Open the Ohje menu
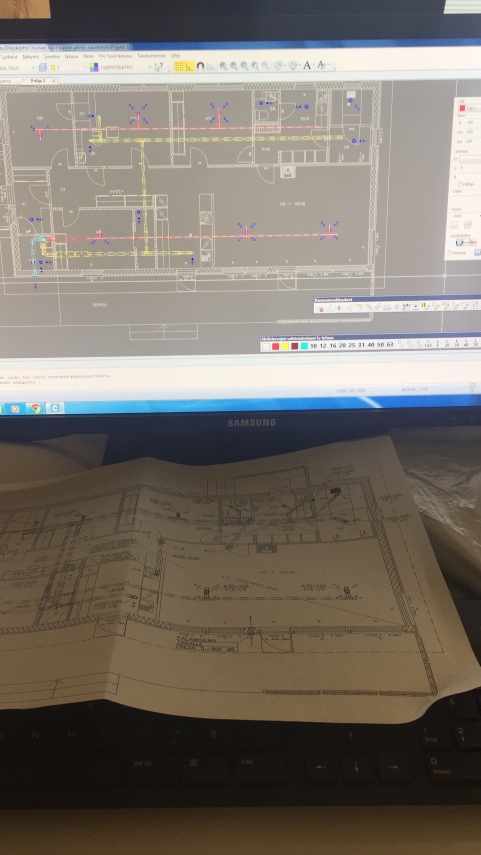The width and height of the screenshot is (481, 855). [x=176, y=56]
